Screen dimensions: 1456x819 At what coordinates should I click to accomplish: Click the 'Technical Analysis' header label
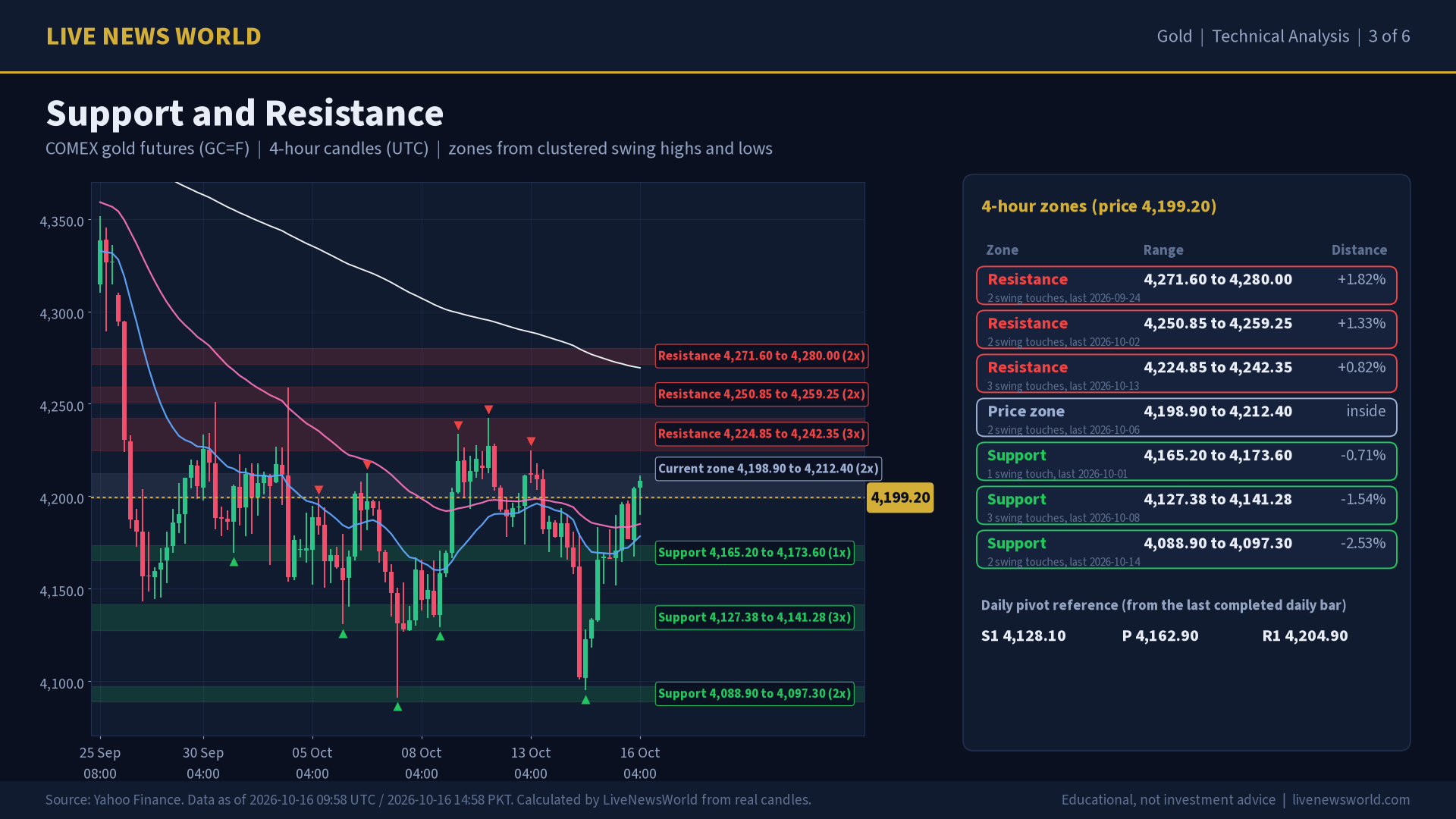(x=1280, y=36)
